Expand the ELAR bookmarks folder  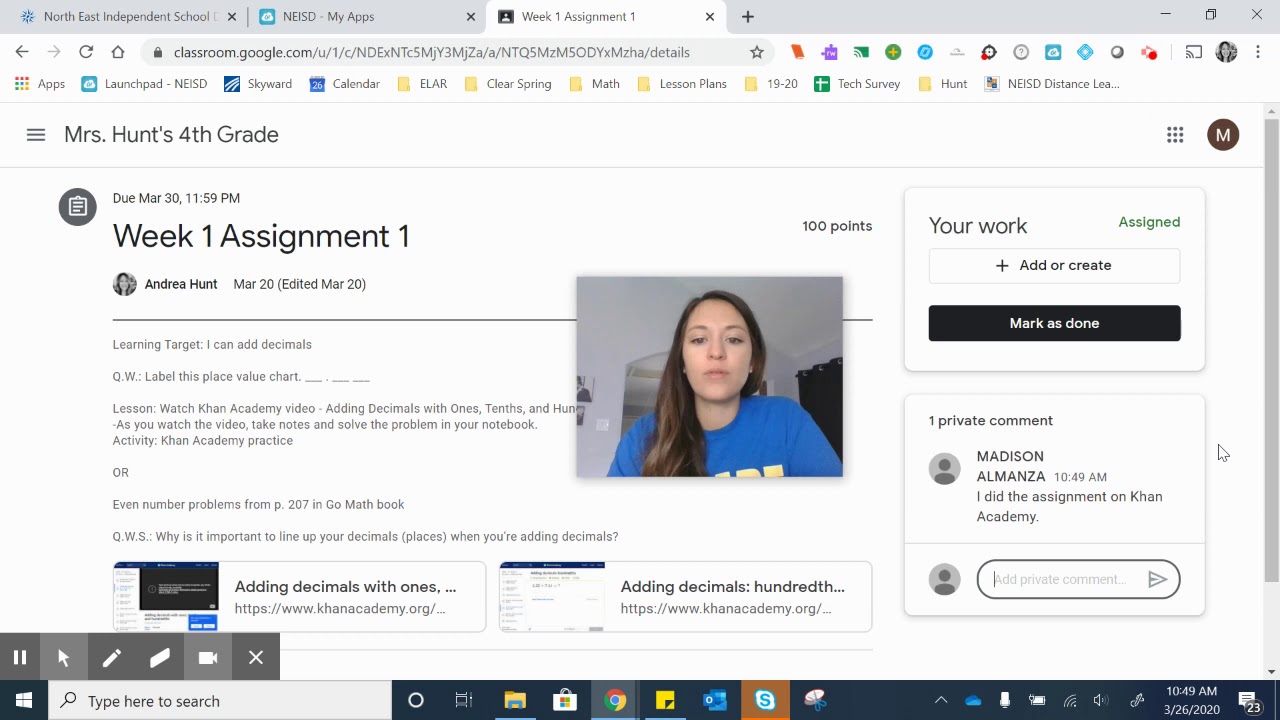pyautogui.click(x=422, y=84)
